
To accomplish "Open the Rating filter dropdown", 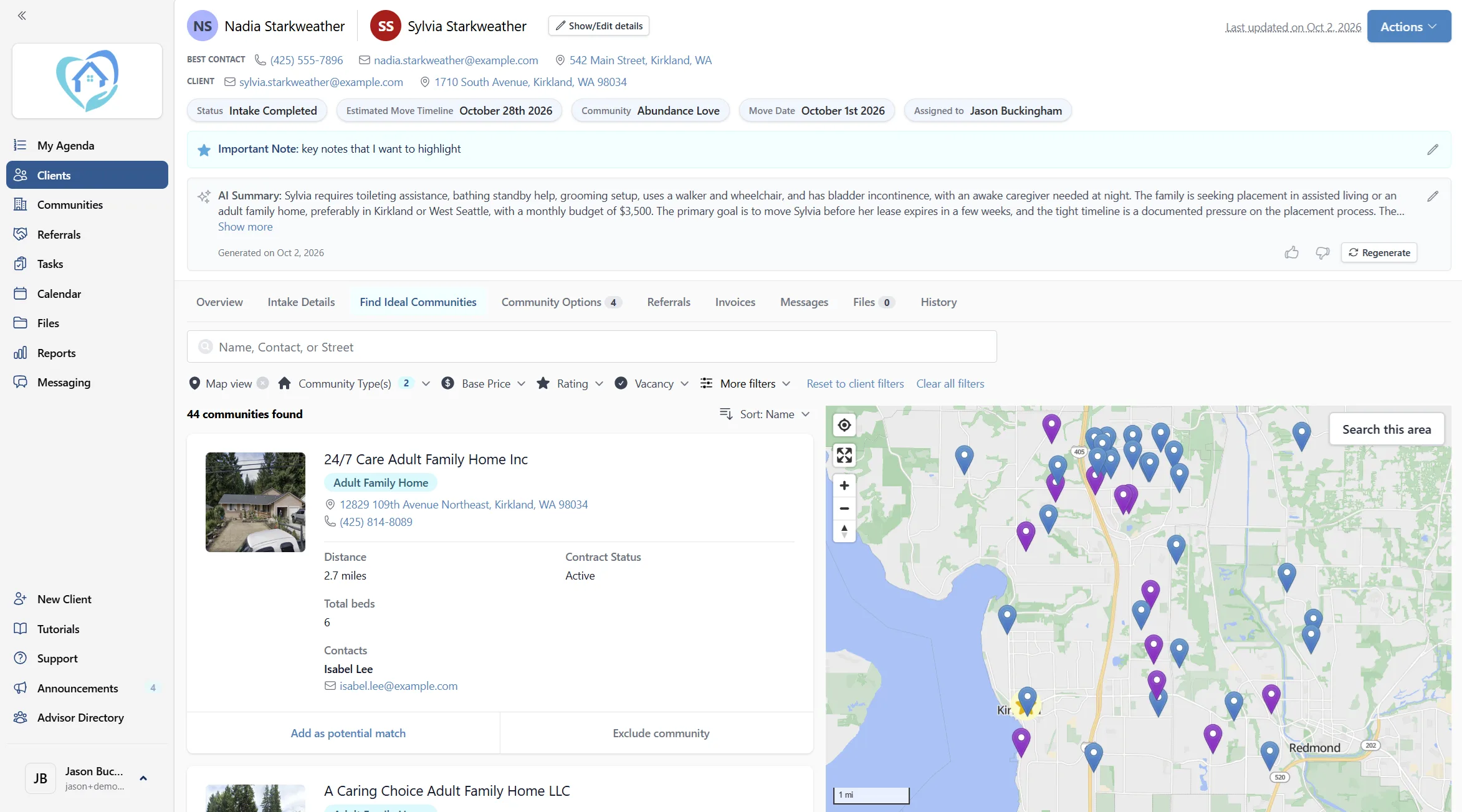I will [x=570, y=383].
